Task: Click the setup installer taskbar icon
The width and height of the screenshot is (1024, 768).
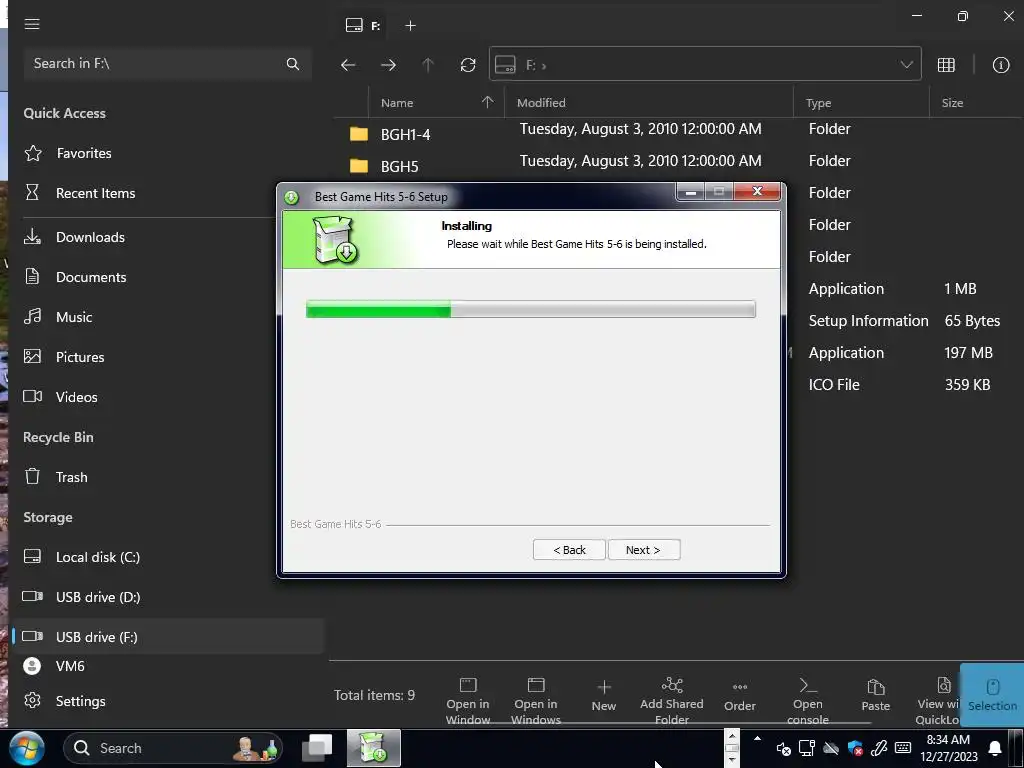Action: click(373, 748)
